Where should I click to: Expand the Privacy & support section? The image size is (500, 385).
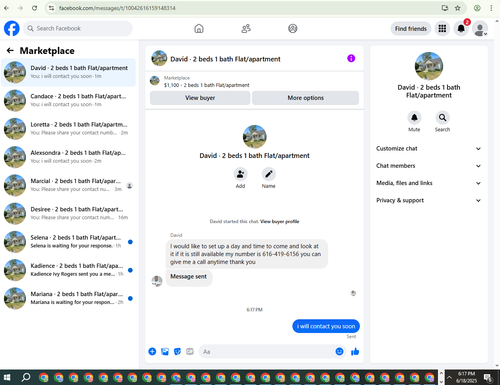(x=429, y=200)
